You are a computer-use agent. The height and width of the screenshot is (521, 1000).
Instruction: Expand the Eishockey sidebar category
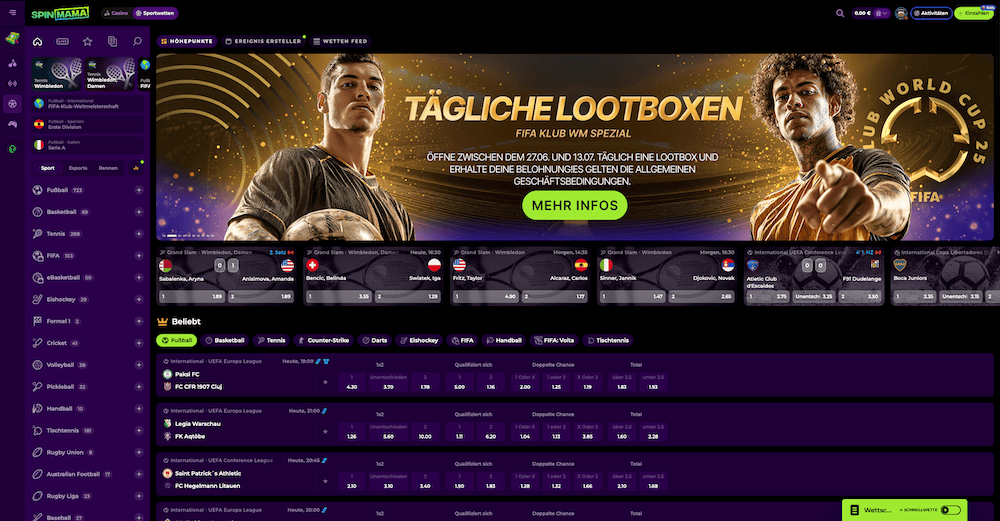tap(138, 300)
